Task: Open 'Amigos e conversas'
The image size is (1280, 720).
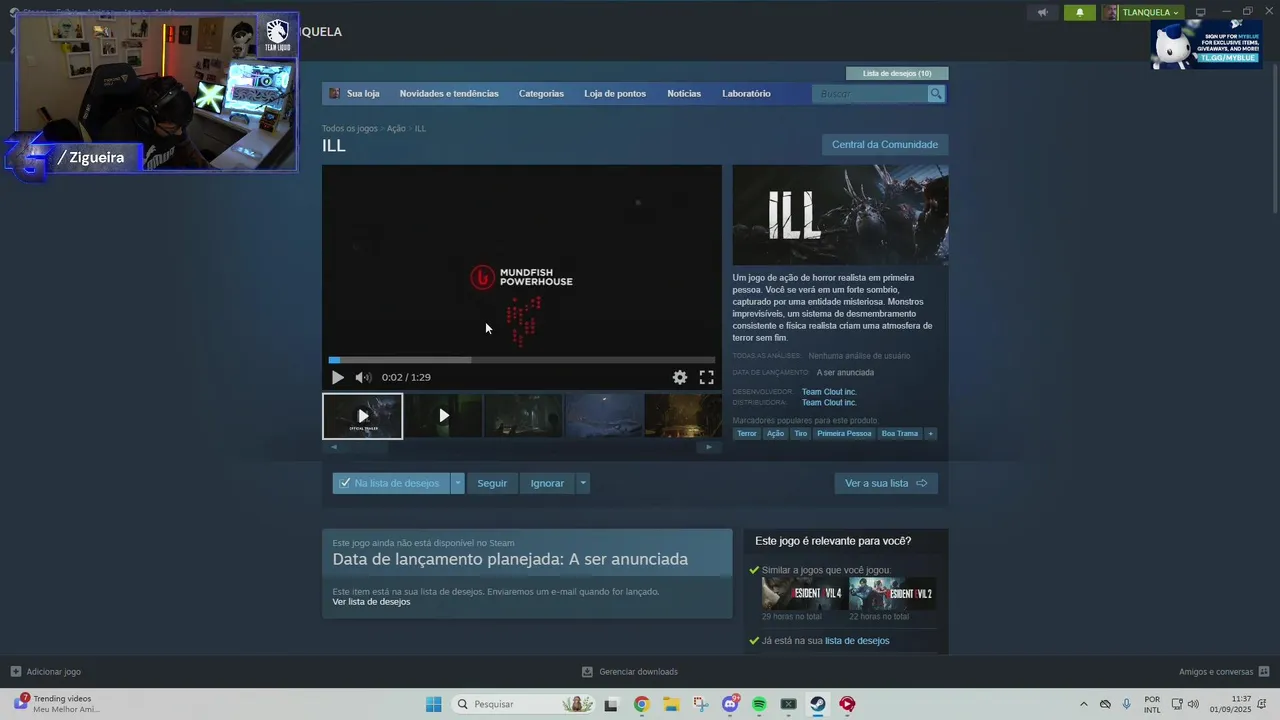Action: (1224, 672)
